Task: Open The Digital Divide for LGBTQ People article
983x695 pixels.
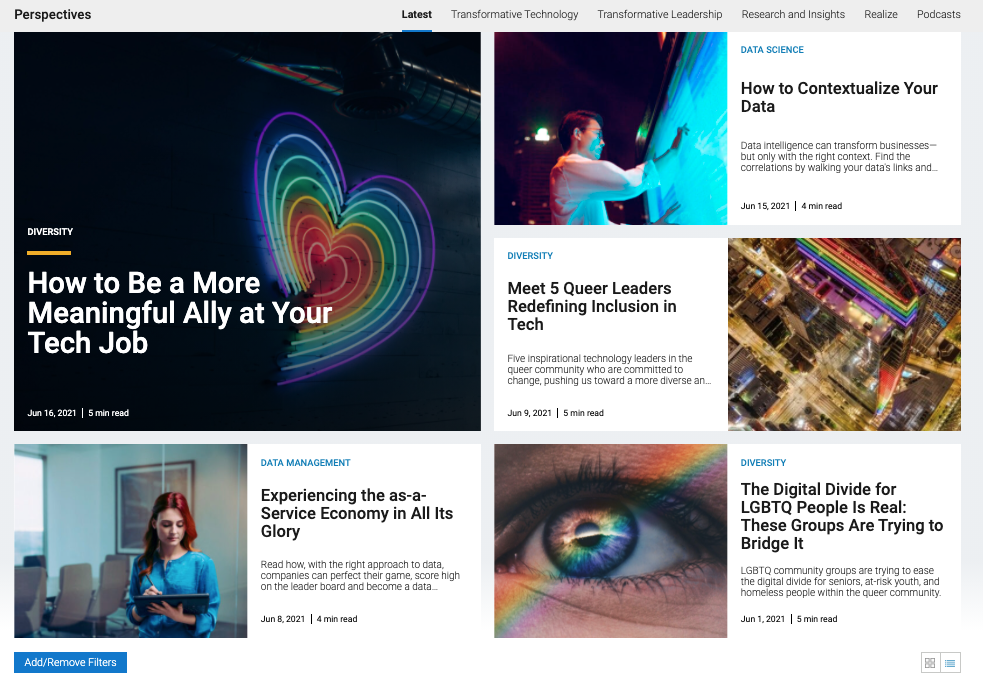Action: click(x=841, y=516)
